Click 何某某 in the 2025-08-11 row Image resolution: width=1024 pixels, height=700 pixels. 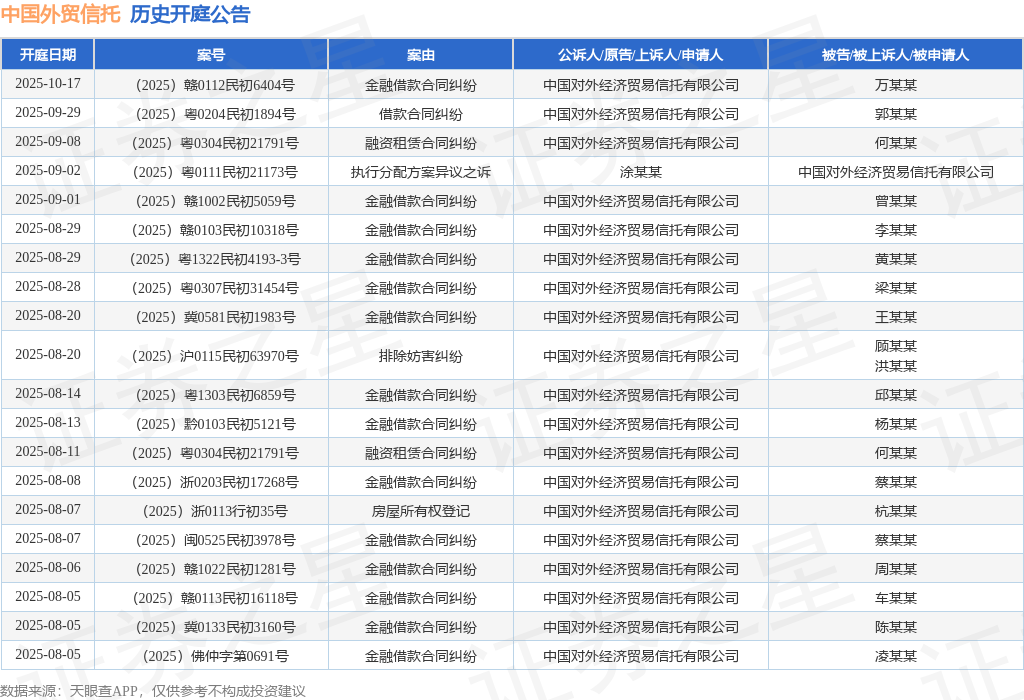pyautogui.click(x=895, y=453)
